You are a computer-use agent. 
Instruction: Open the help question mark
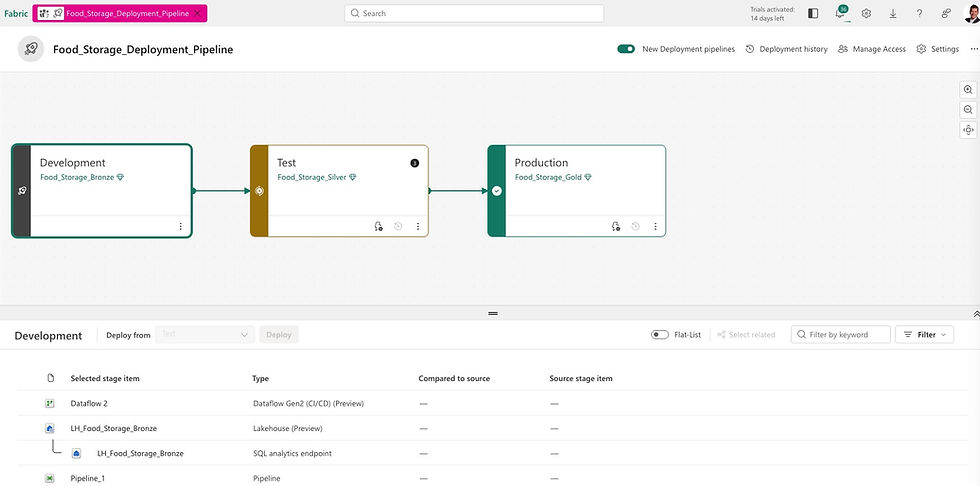pos(919,13)
